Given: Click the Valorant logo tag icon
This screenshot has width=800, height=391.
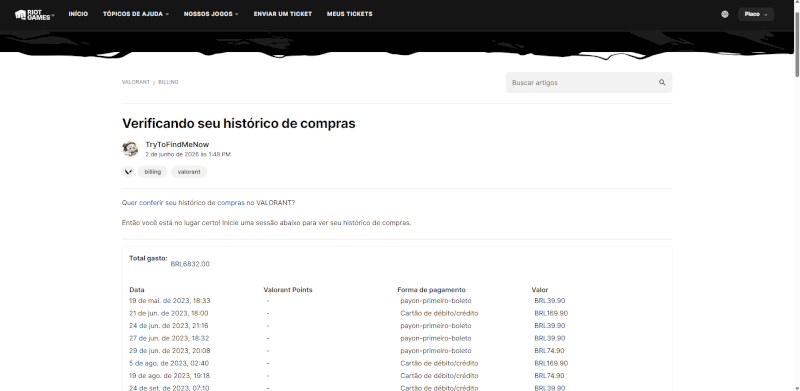Looking at the screenshot, I should tap(128, 172).
